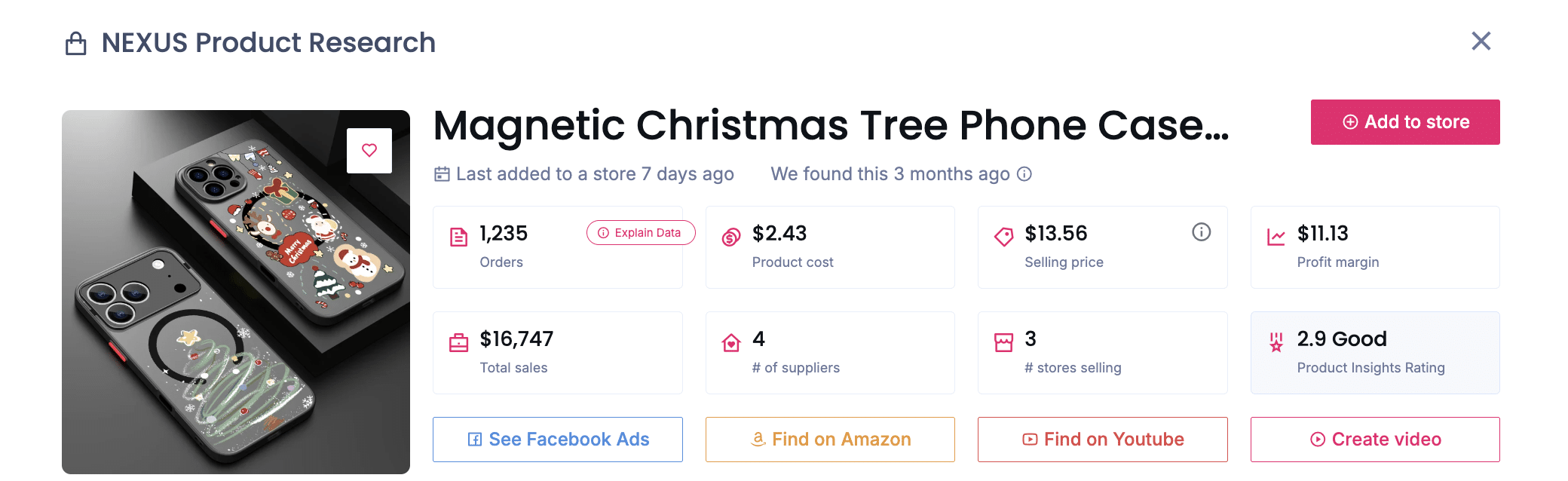The width and height of the screenshot is (1568, 481).
Task: Click info icon next to 'We found this'
Action: pos(1024,174)
